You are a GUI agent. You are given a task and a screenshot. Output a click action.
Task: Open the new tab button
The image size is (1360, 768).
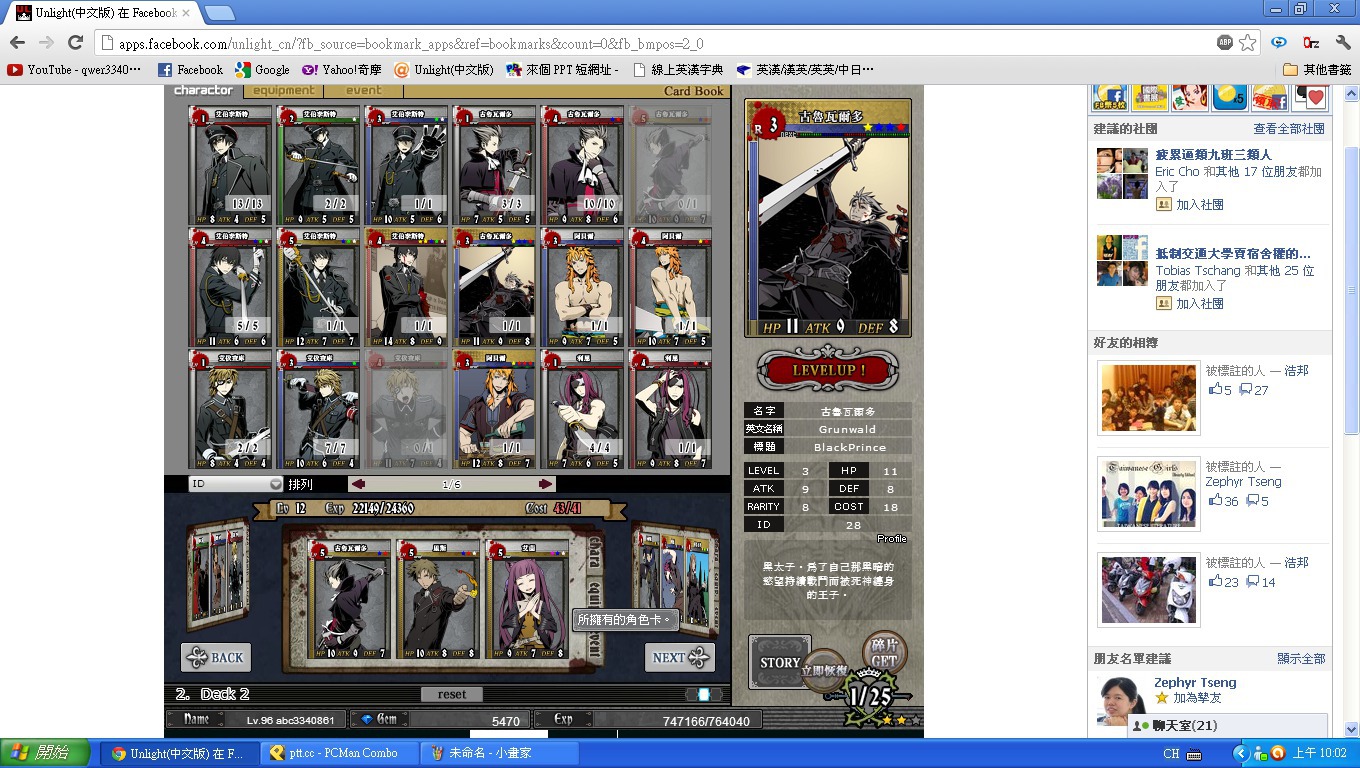[x=219, y=12]
